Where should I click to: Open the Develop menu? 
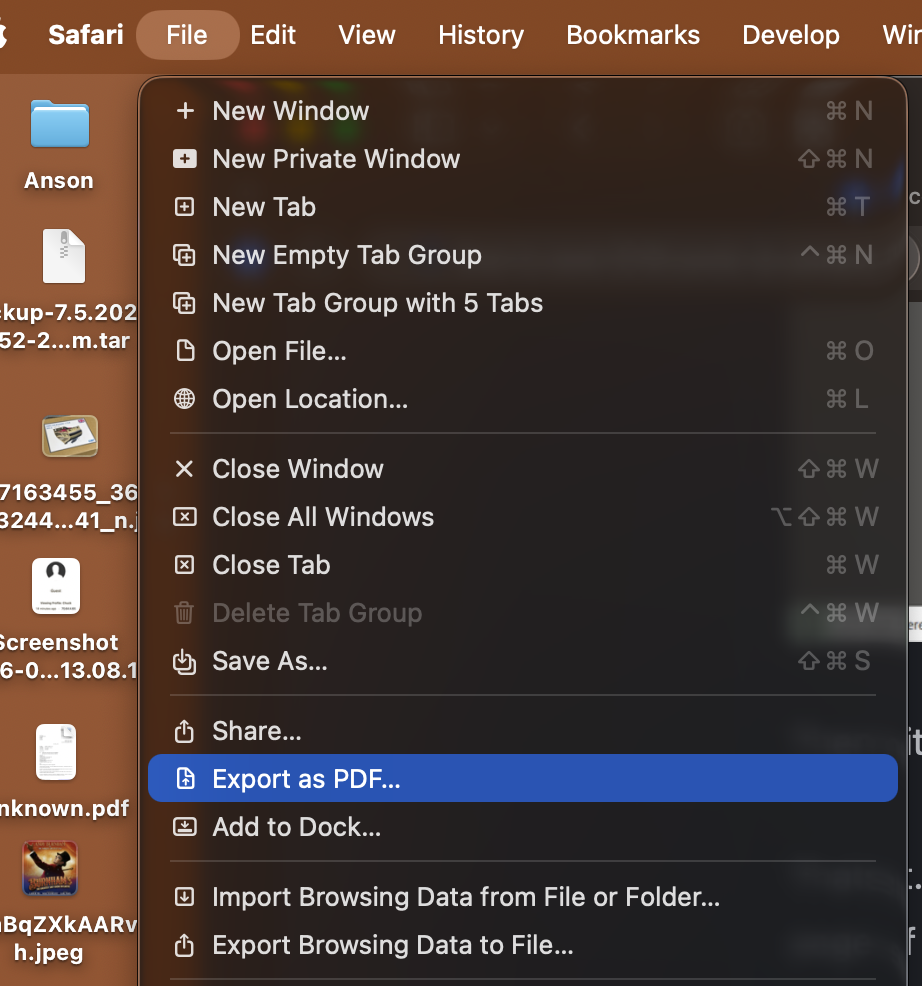(791, 35)
